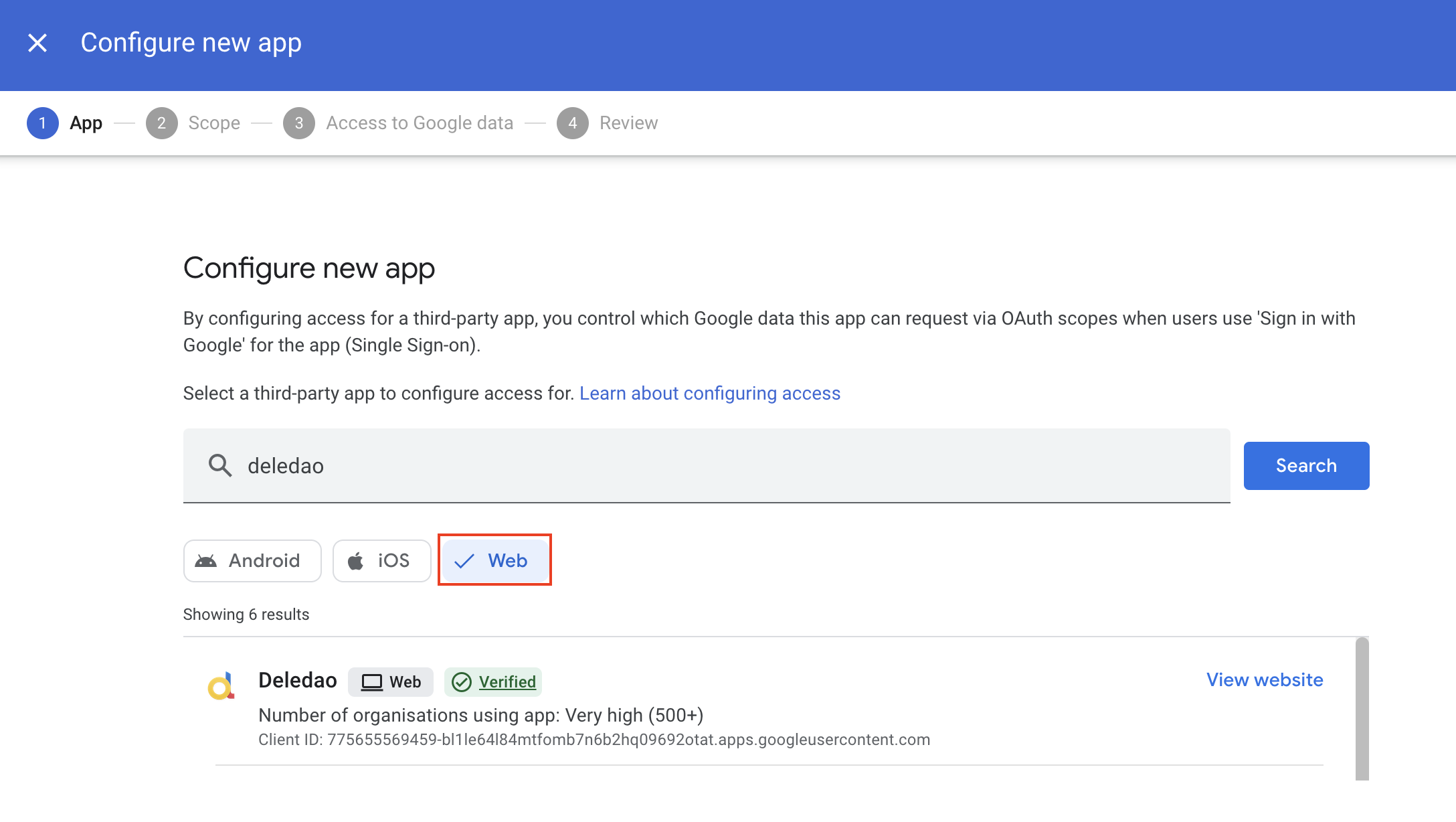Select the Deledao app result name
1456x822 pixels.
[x=298, y=680]
